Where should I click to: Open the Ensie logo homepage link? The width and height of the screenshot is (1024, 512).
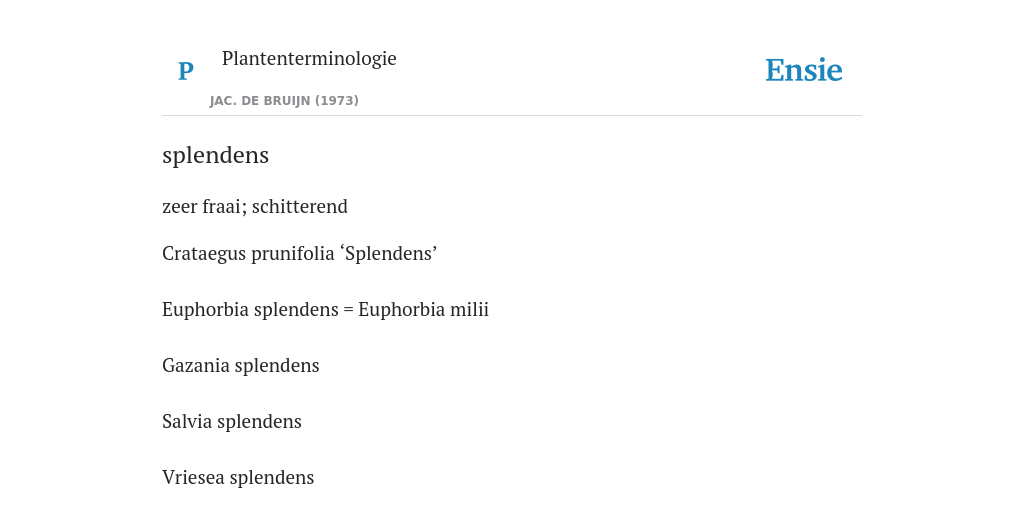tap(804, 71)
